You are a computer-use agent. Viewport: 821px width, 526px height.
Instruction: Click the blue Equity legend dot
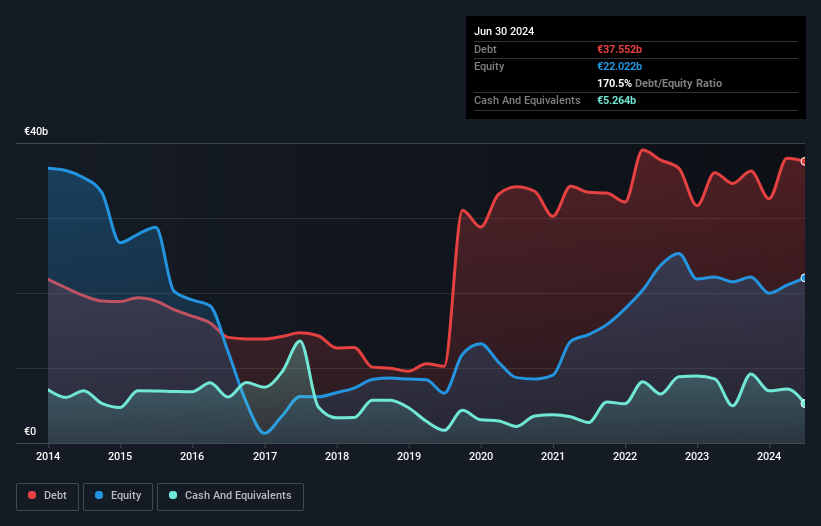pos(99,495)
